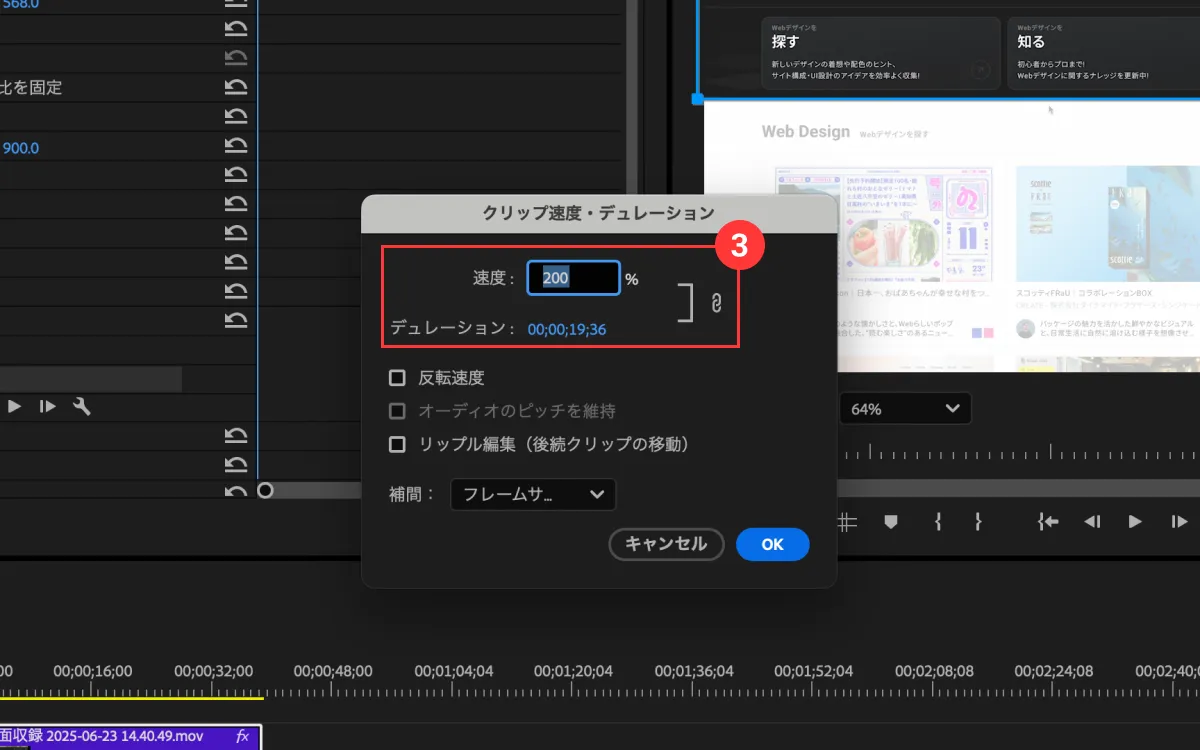The width and height of the screenshot is (1200, 750).
Task: Click reset icon next to the 900.0 value
Action: (236, 148)
